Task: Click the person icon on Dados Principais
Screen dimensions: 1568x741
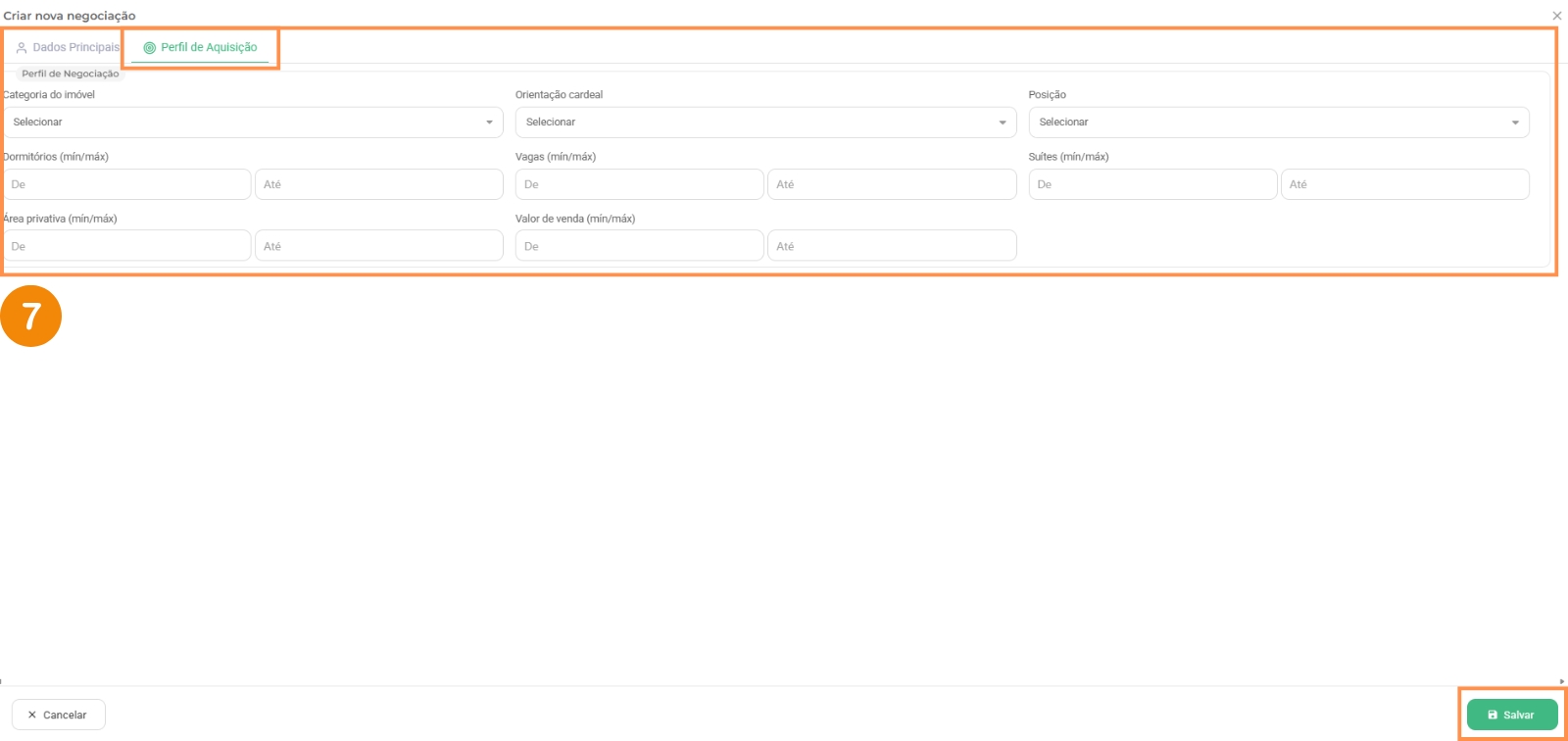Action: (22, 47)
